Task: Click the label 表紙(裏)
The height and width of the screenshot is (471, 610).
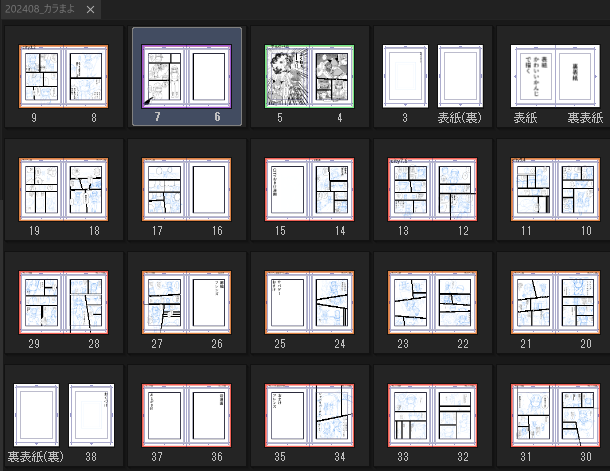Action: tap(459, 117)
